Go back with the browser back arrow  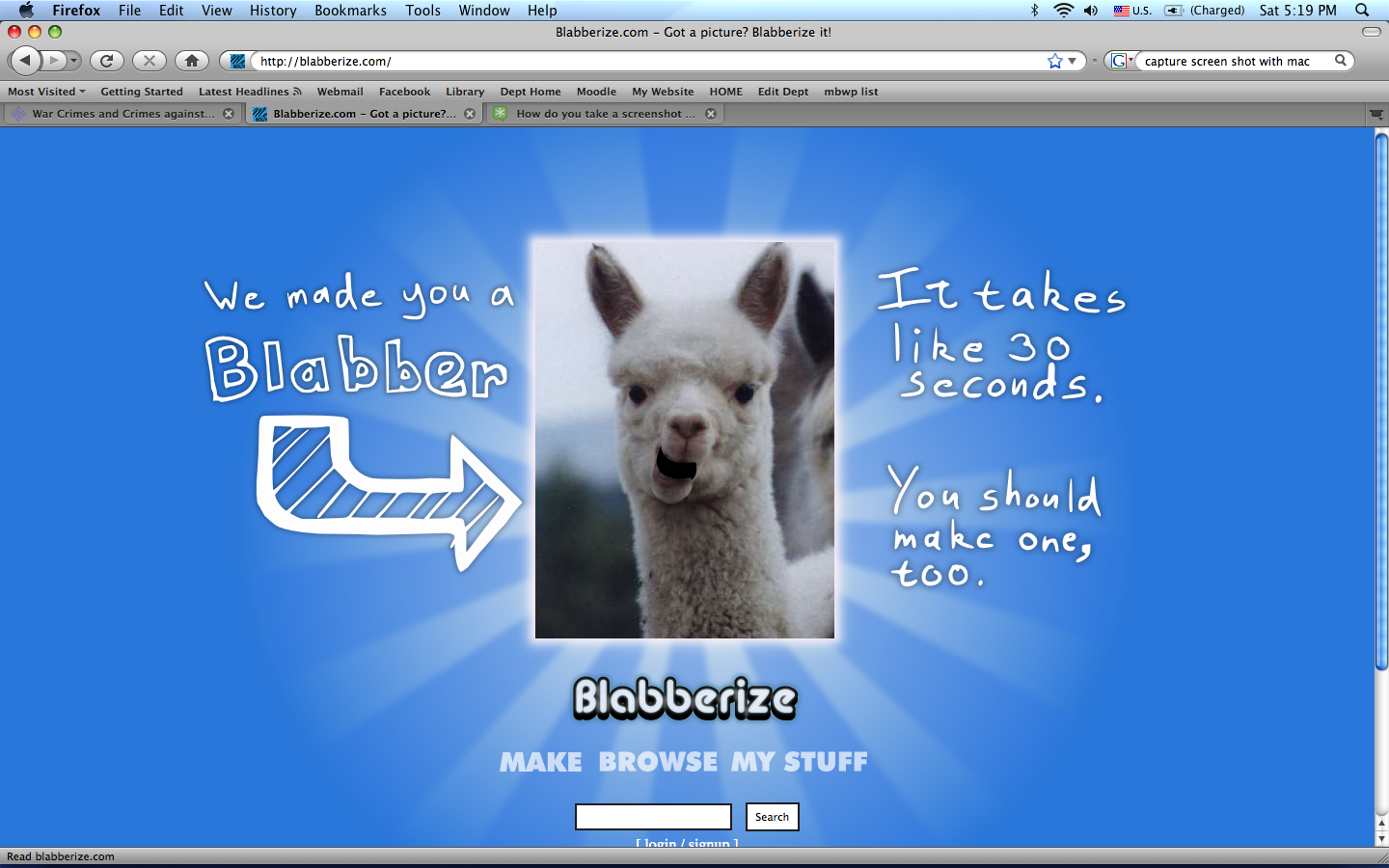click(x=25, y=61)
